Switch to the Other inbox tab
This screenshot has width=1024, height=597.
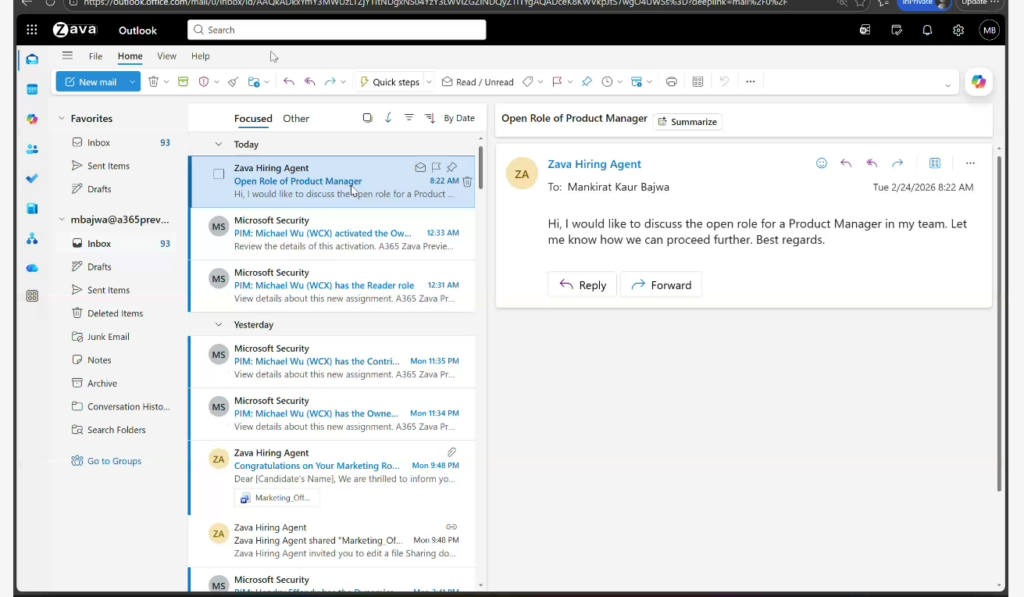click(296, 118)
